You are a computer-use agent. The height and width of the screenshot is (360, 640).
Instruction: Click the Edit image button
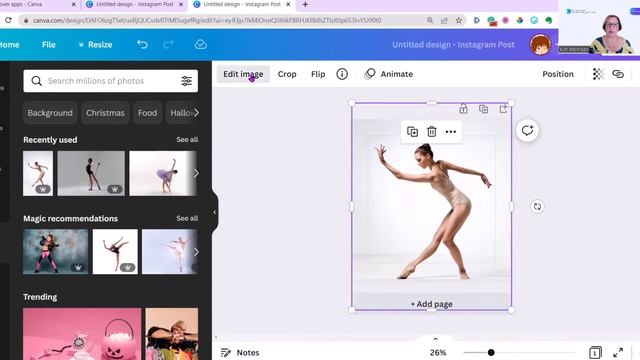tap(243, 74)
